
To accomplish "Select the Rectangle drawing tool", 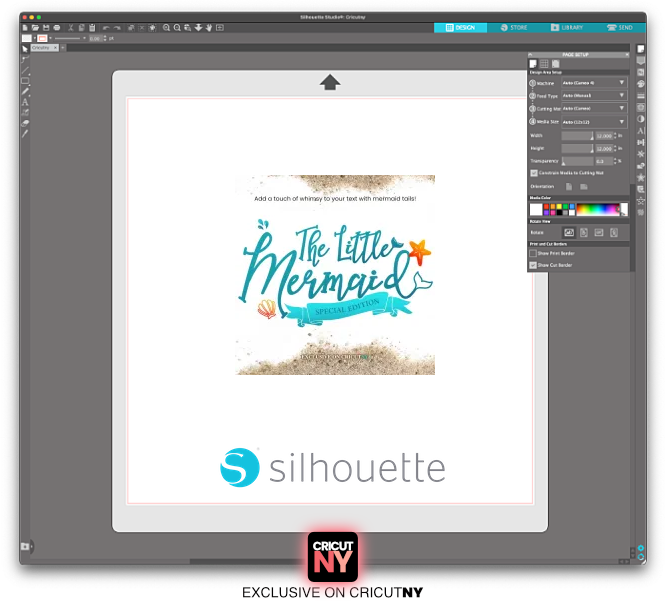I will [x=25, y=81].
